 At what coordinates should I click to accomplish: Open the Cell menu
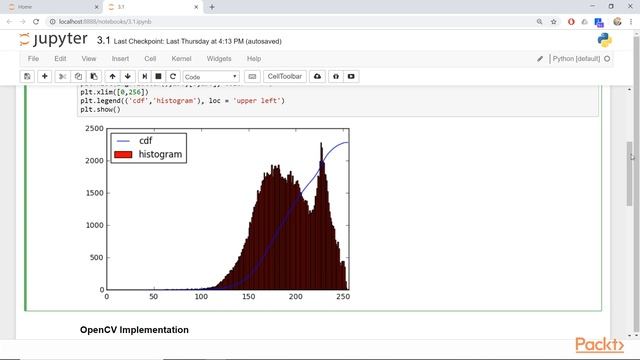150,59
